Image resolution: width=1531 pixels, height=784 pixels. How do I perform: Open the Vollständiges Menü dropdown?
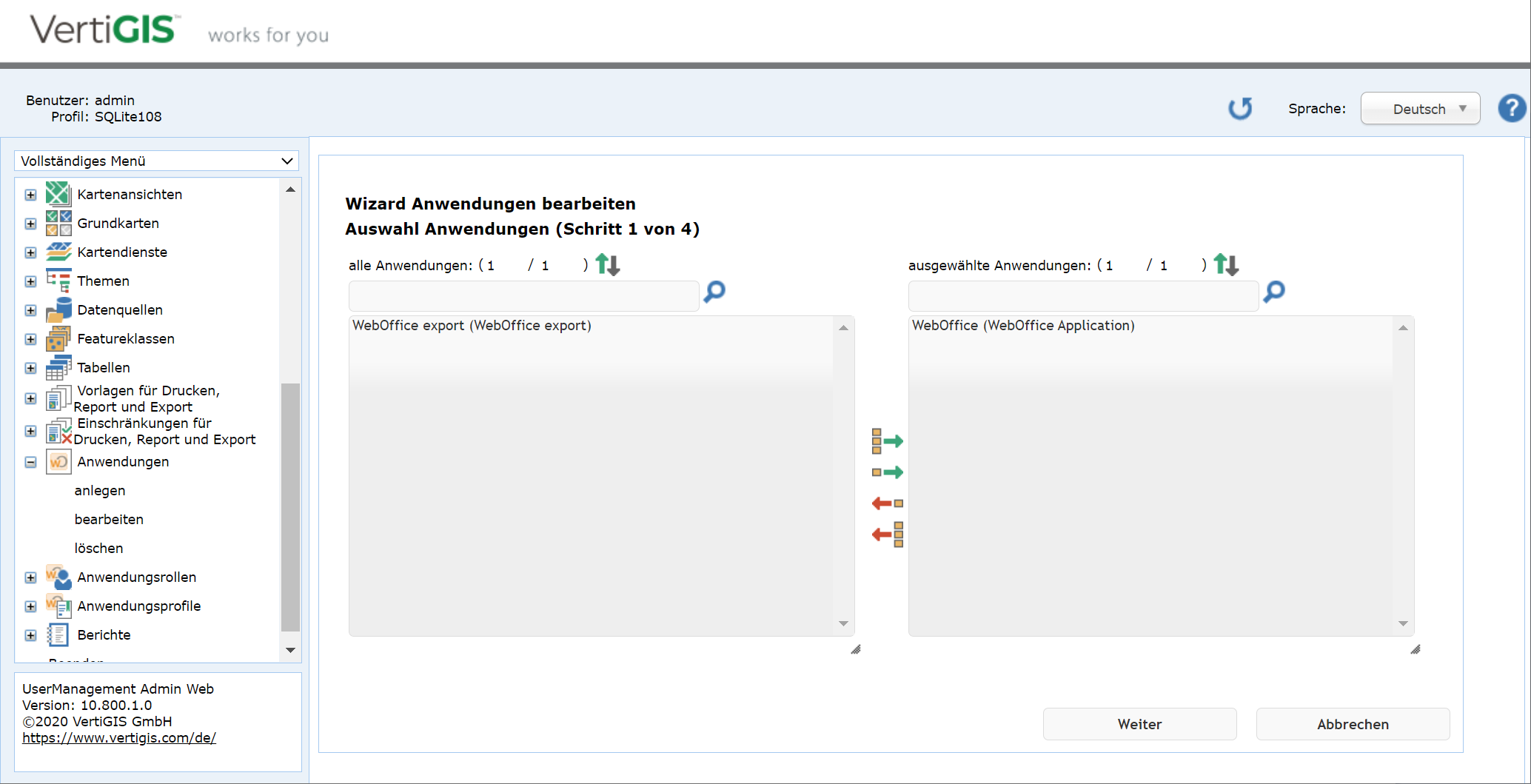[x=156, y=161]
